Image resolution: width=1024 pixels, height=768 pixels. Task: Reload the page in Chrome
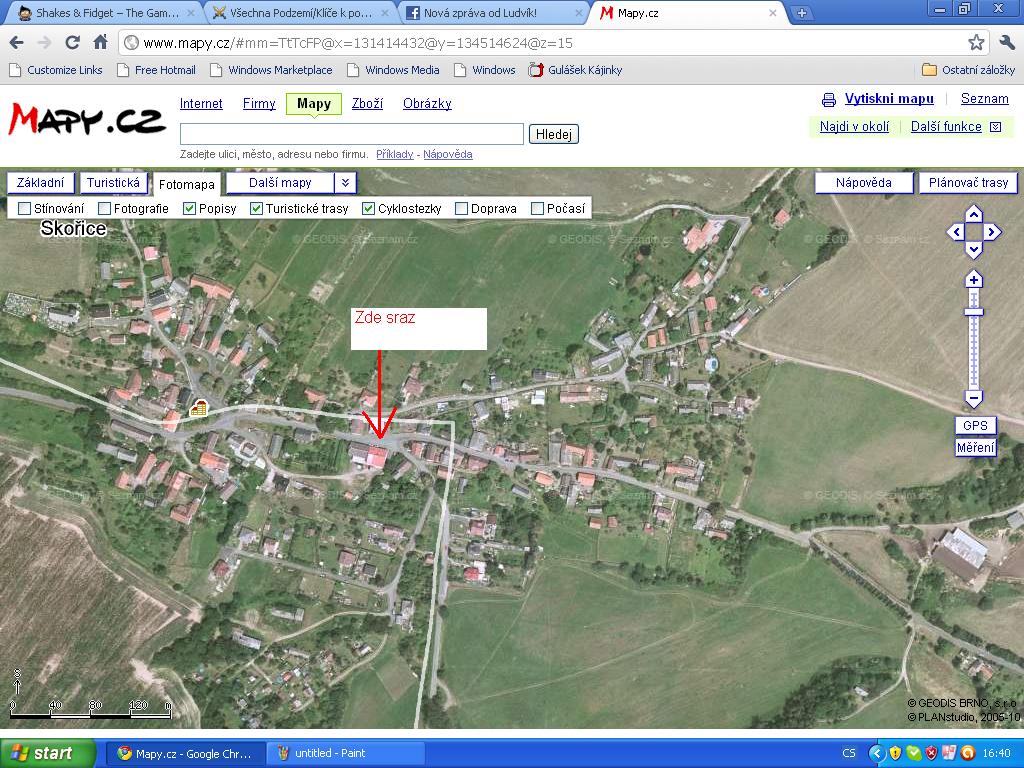click(x=72, y=42)
